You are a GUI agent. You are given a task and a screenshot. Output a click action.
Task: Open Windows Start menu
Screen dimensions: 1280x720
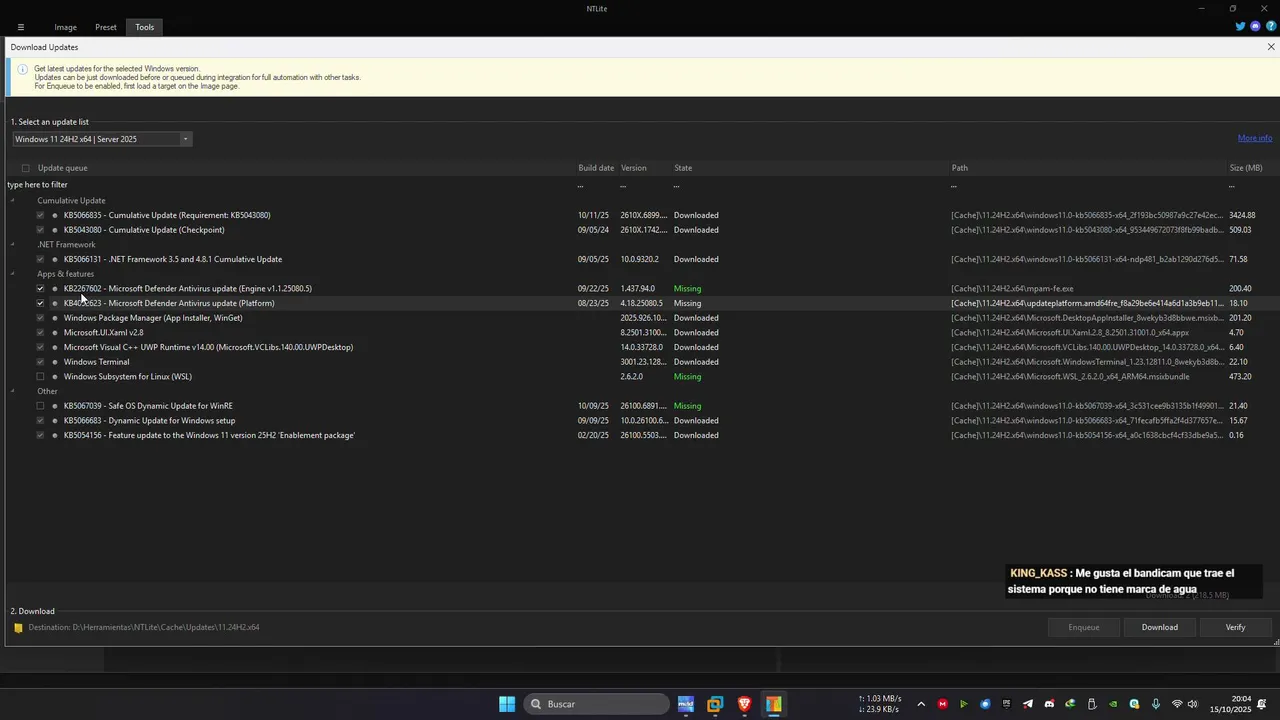507,704
